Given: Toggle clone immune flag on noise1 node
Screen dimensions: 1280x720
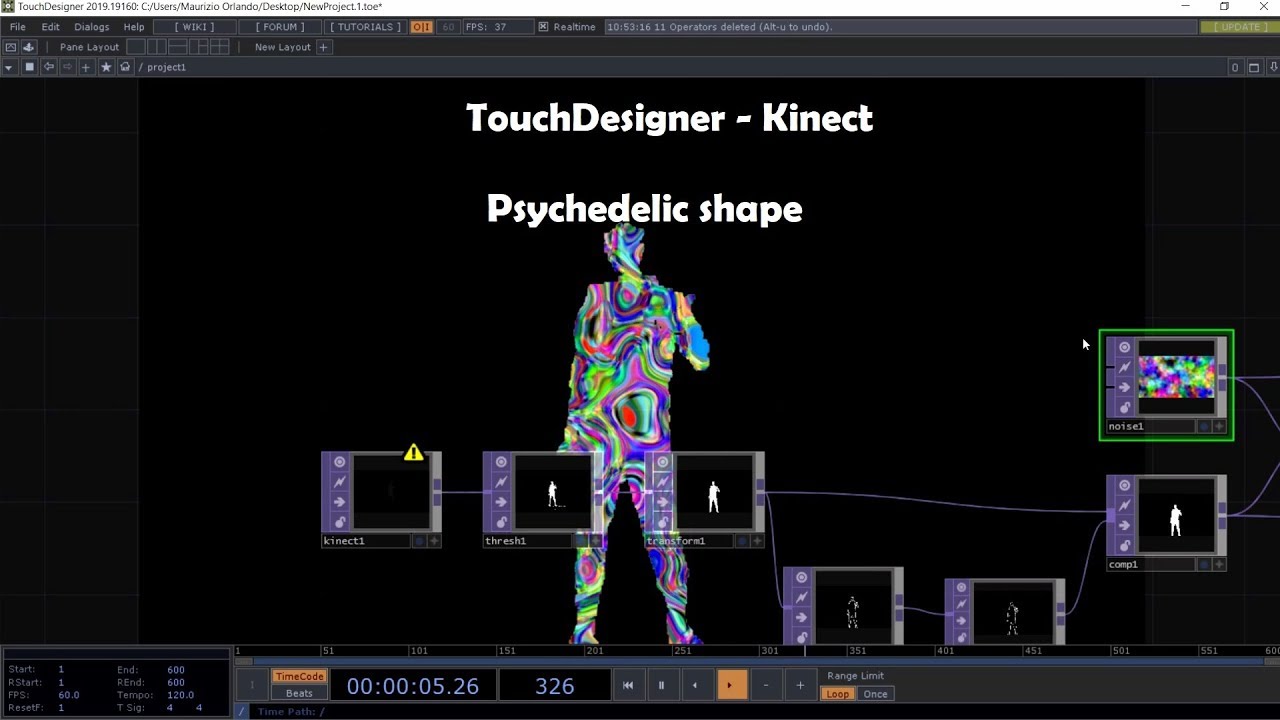Looking at the screenshot, I should pyautogui.click(x=1125, y=367).
